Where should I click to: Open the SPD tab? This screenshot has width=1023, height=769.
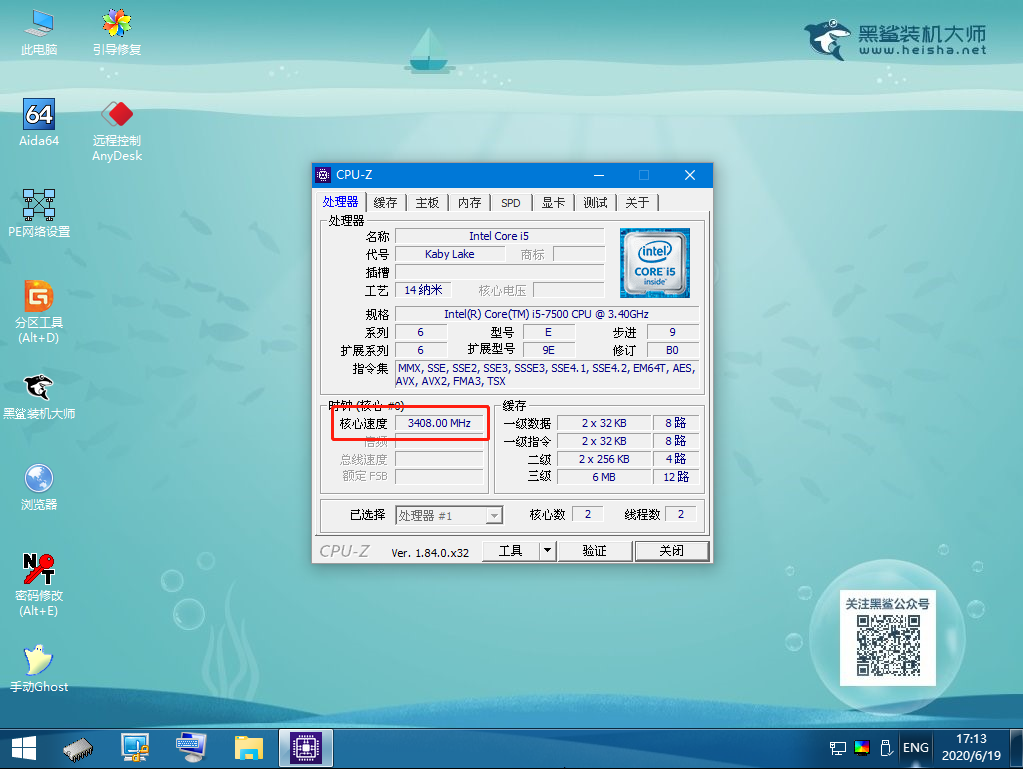[511, 203]
